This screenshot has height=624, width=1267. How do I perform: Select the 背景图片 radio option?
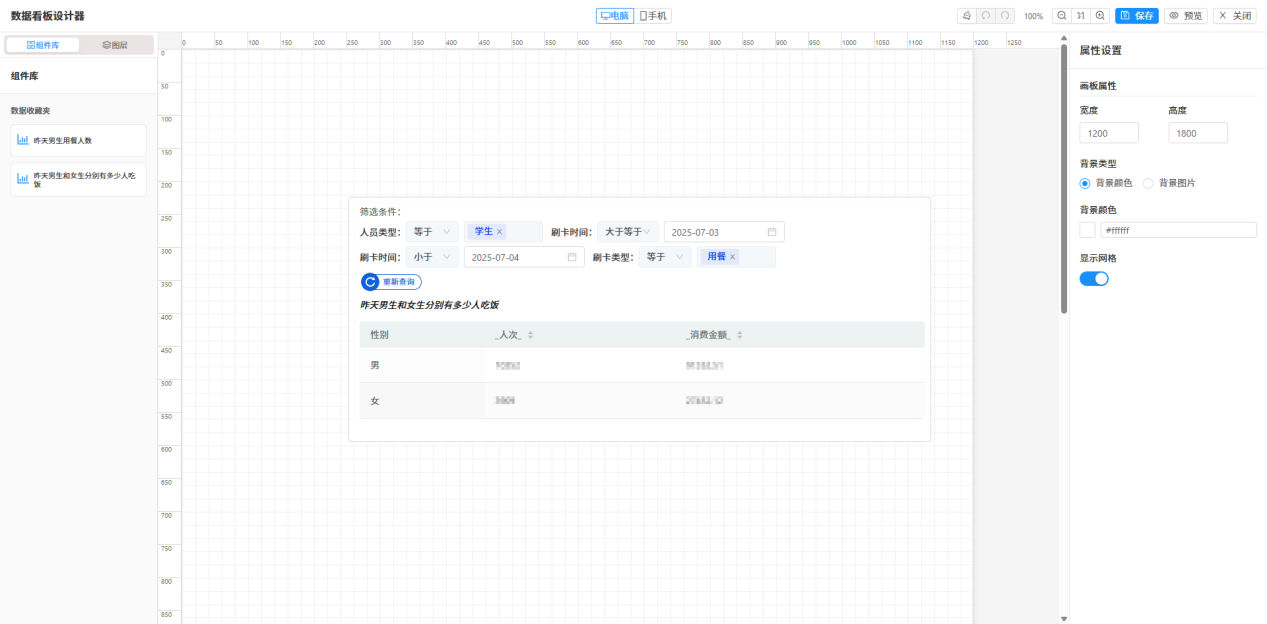1148,183
